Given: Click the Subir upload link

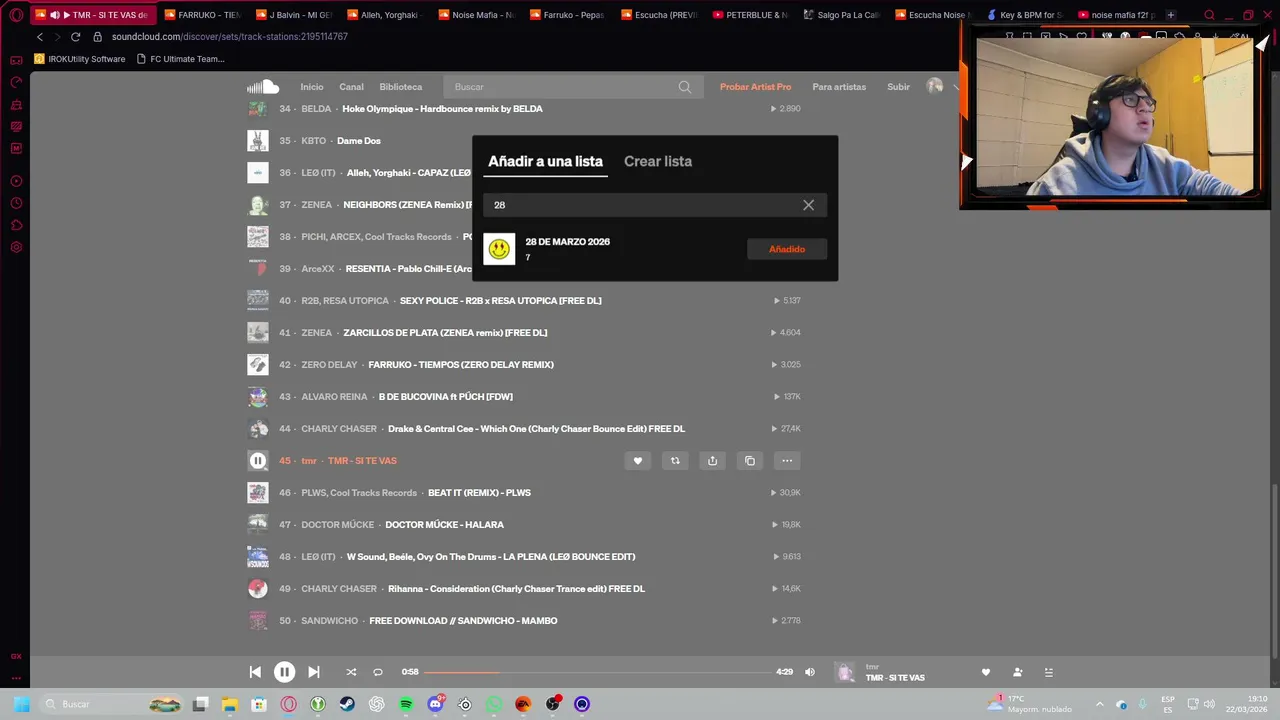Looking at the screenshot, I should click(898, 87).
